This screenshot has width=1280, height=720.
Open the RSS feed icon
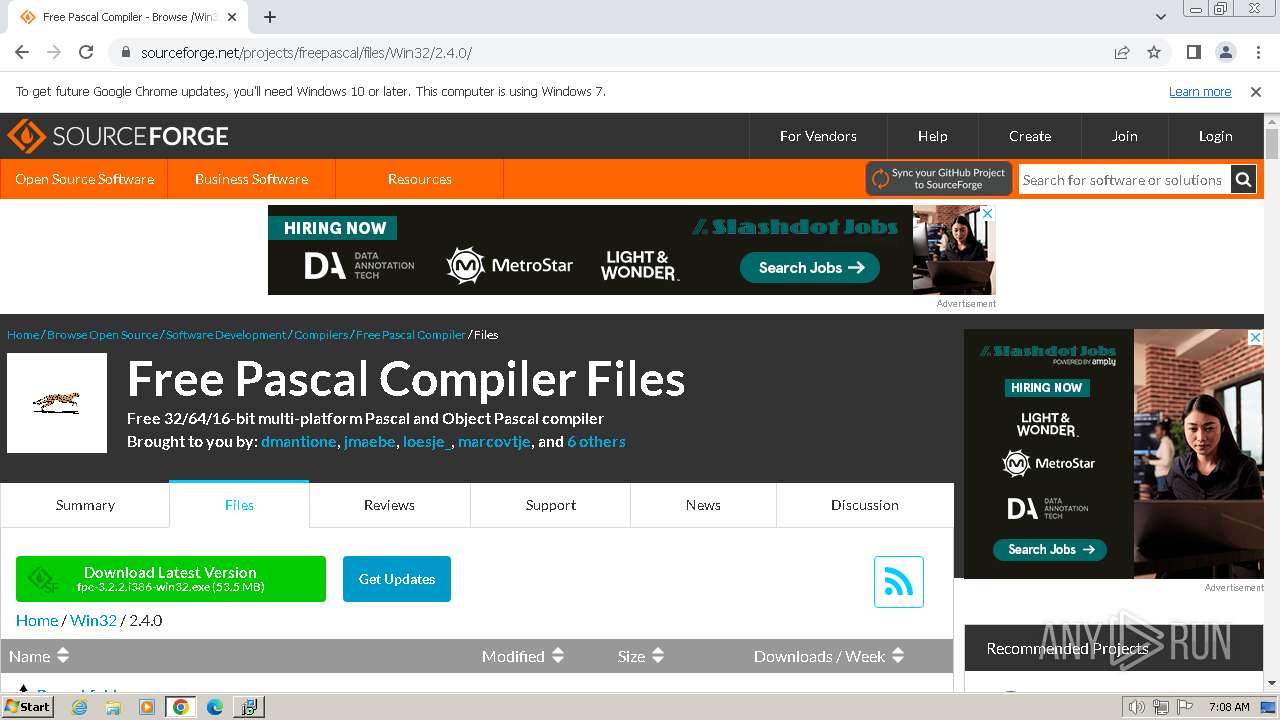point(899,582)
